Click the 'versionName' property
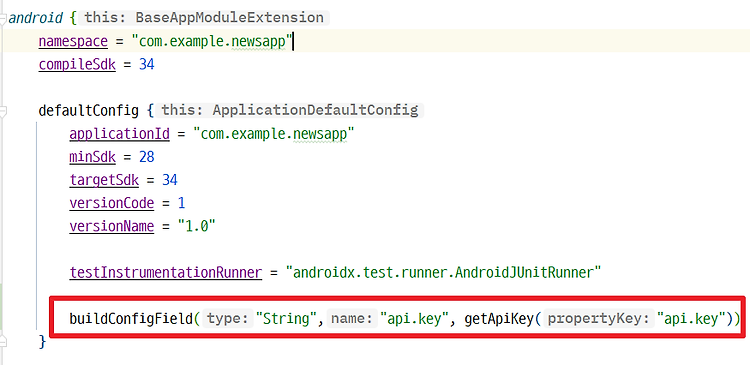The image size is (750, 365). click(112, 226)
